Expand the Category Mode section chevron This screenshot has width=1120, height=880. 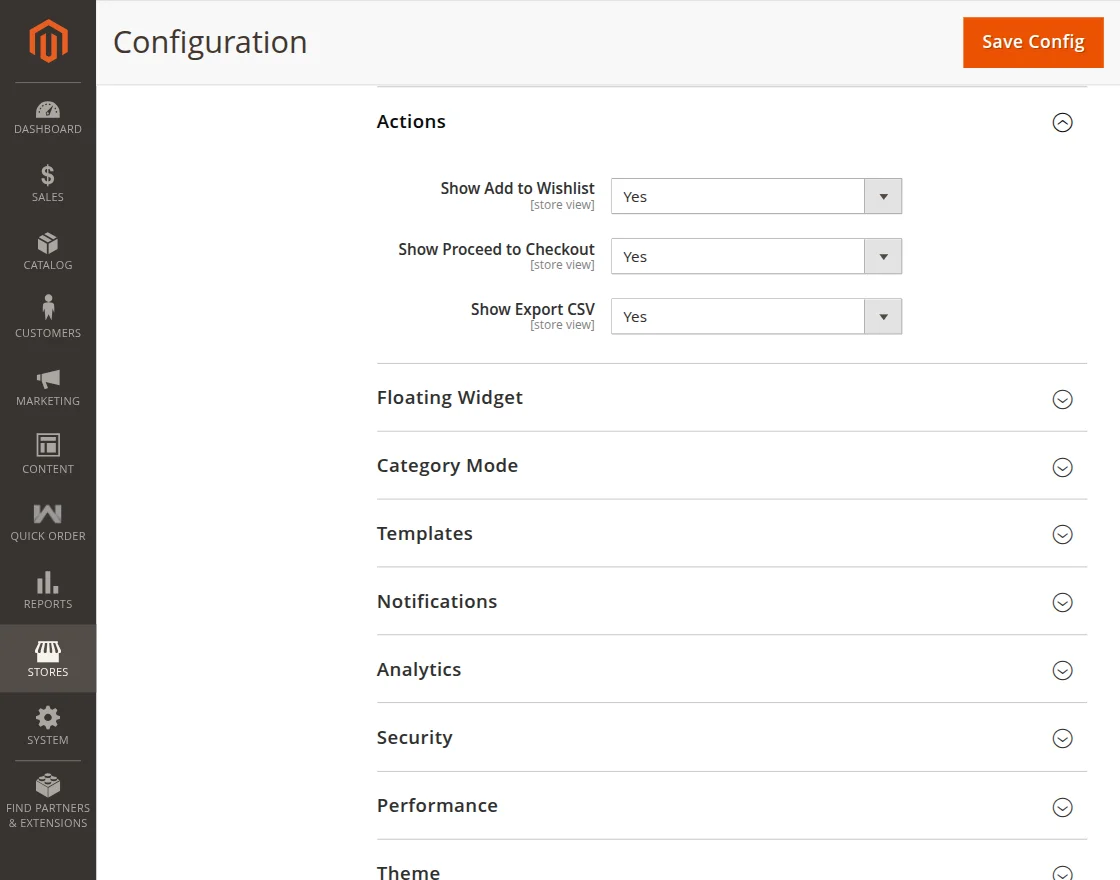[x=1062, y=467]
